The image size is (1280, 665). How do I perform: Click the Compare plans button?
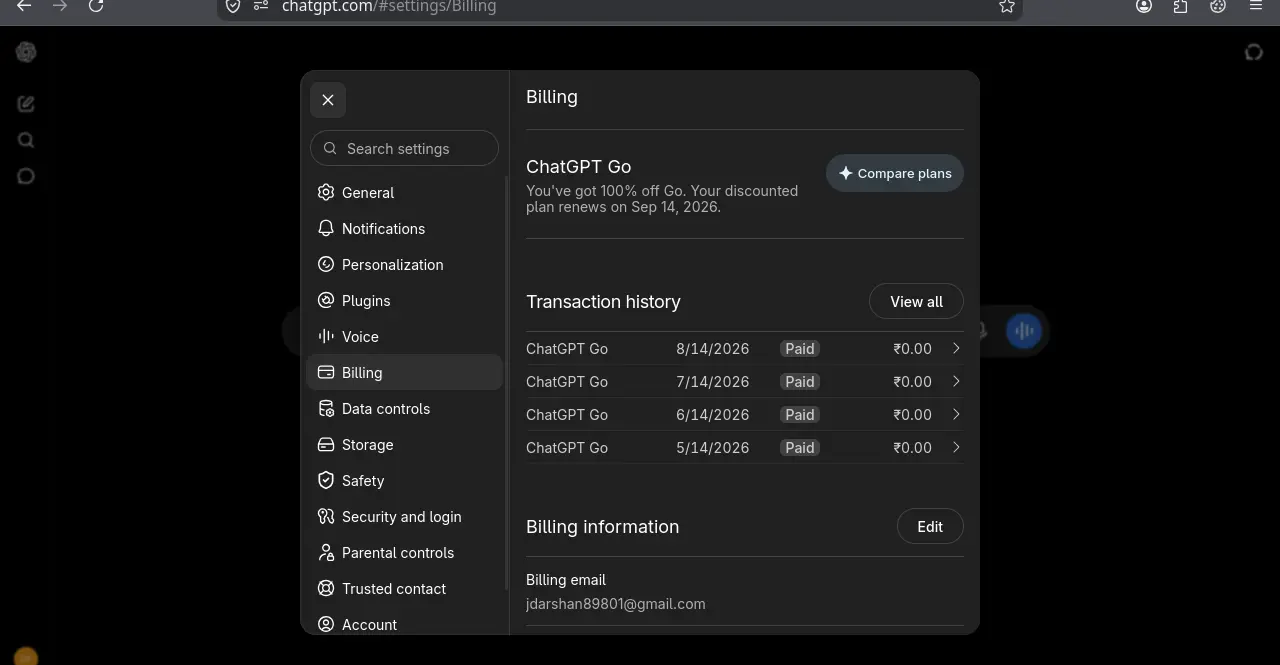tap(895, 173)
